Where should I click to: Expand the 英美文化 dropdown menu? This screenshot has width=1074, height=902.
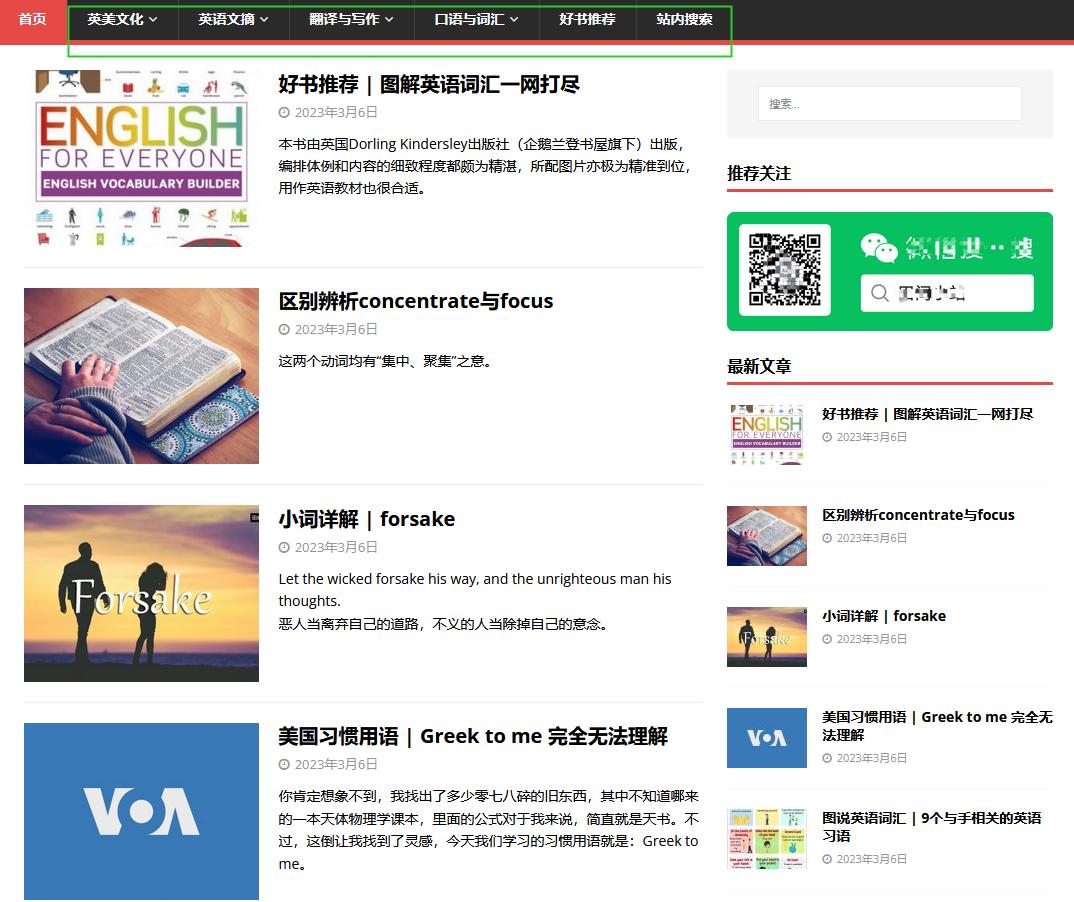(121, 18)
